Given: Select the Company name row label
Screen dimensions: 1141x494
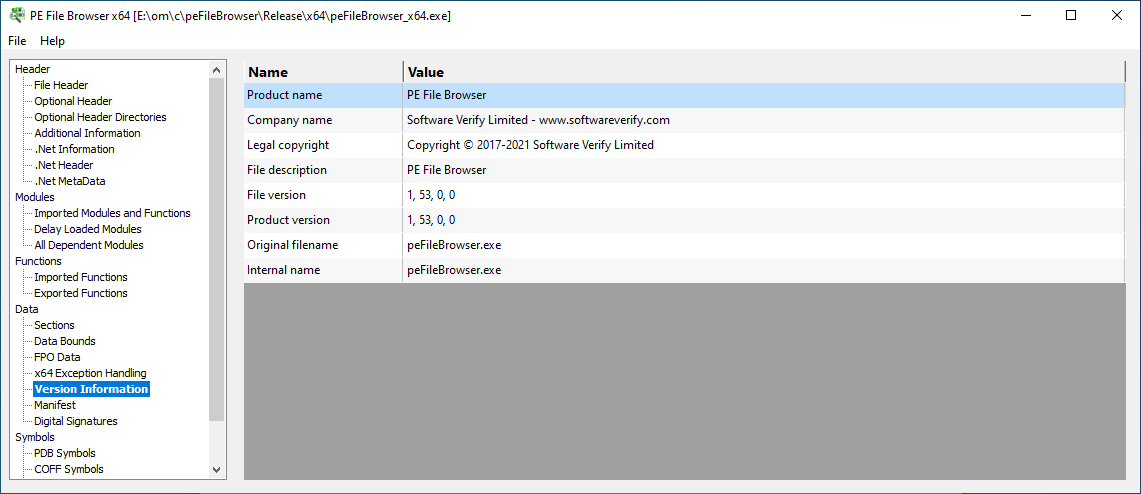Looking at the screenshot, I should [290, 120].
